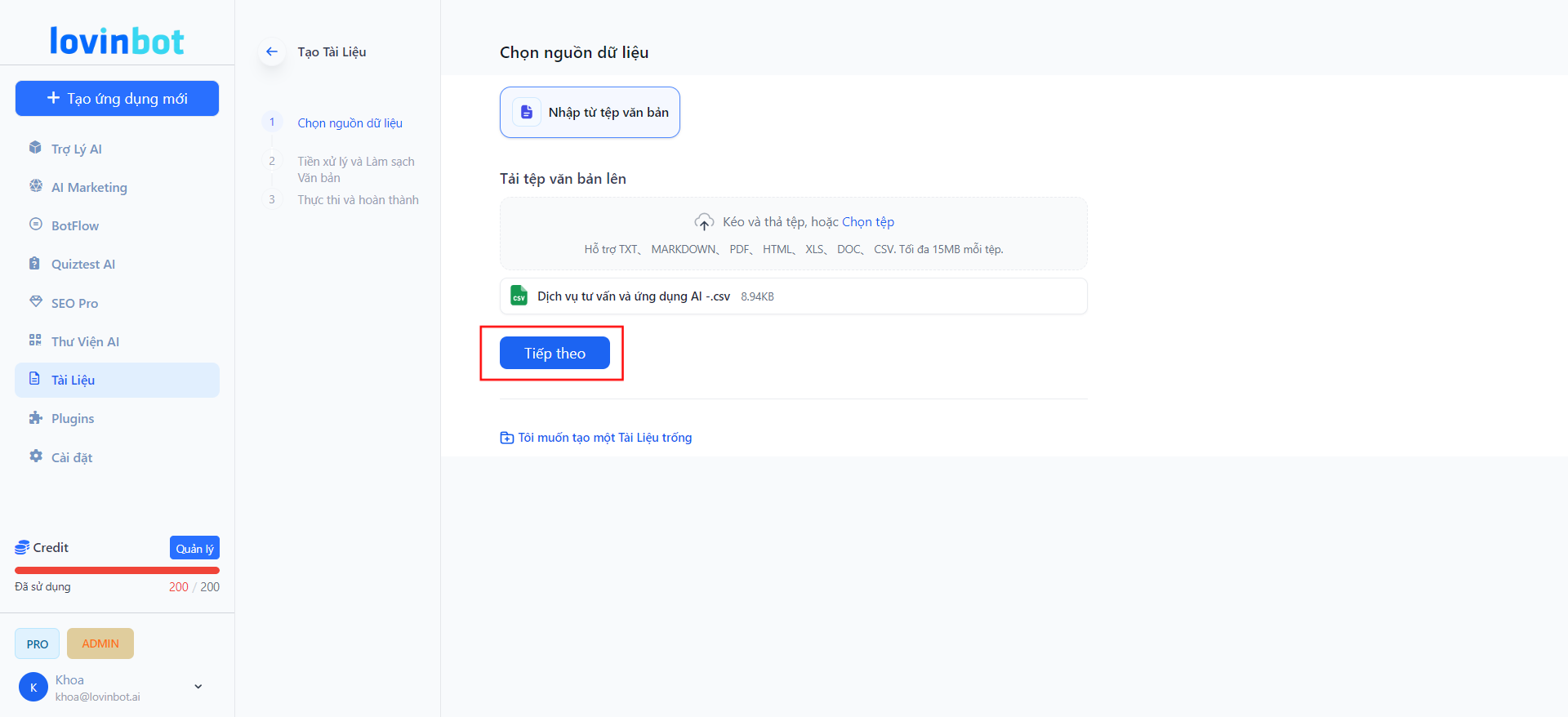Image resolution: width=1568 pixels, height=717 pixels.
Task: Click Tôi muốn tạo một Tài Liệu trống
Action: point(604,438)
